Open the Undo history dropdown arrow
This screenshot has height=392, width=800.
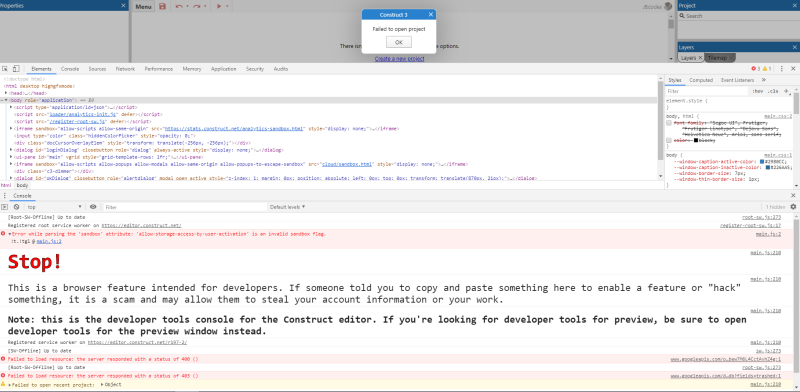[x=187, y=7]
